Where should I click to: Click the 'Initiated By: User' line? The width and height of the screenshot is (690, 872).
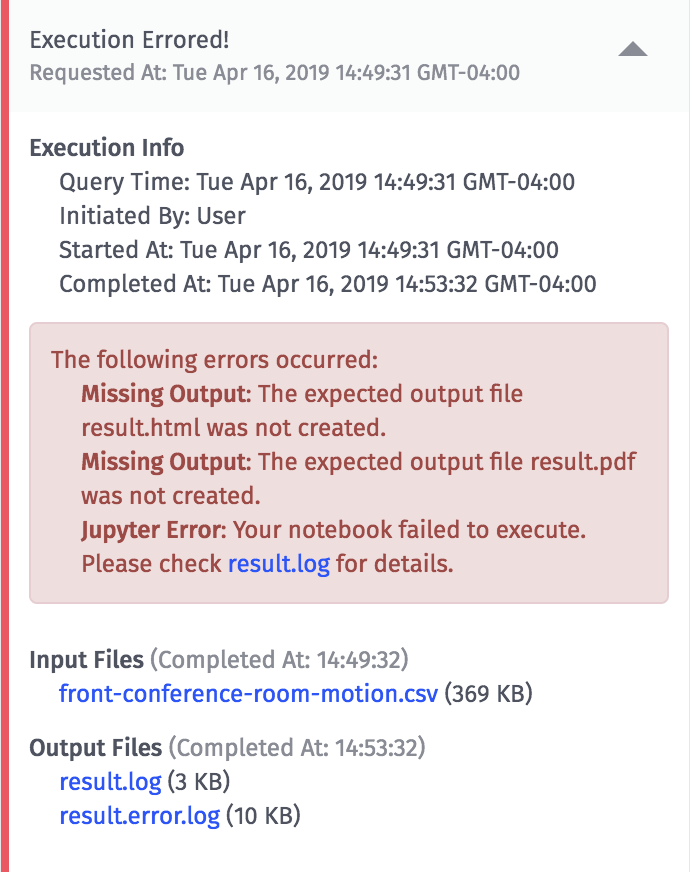pos(152,216)
